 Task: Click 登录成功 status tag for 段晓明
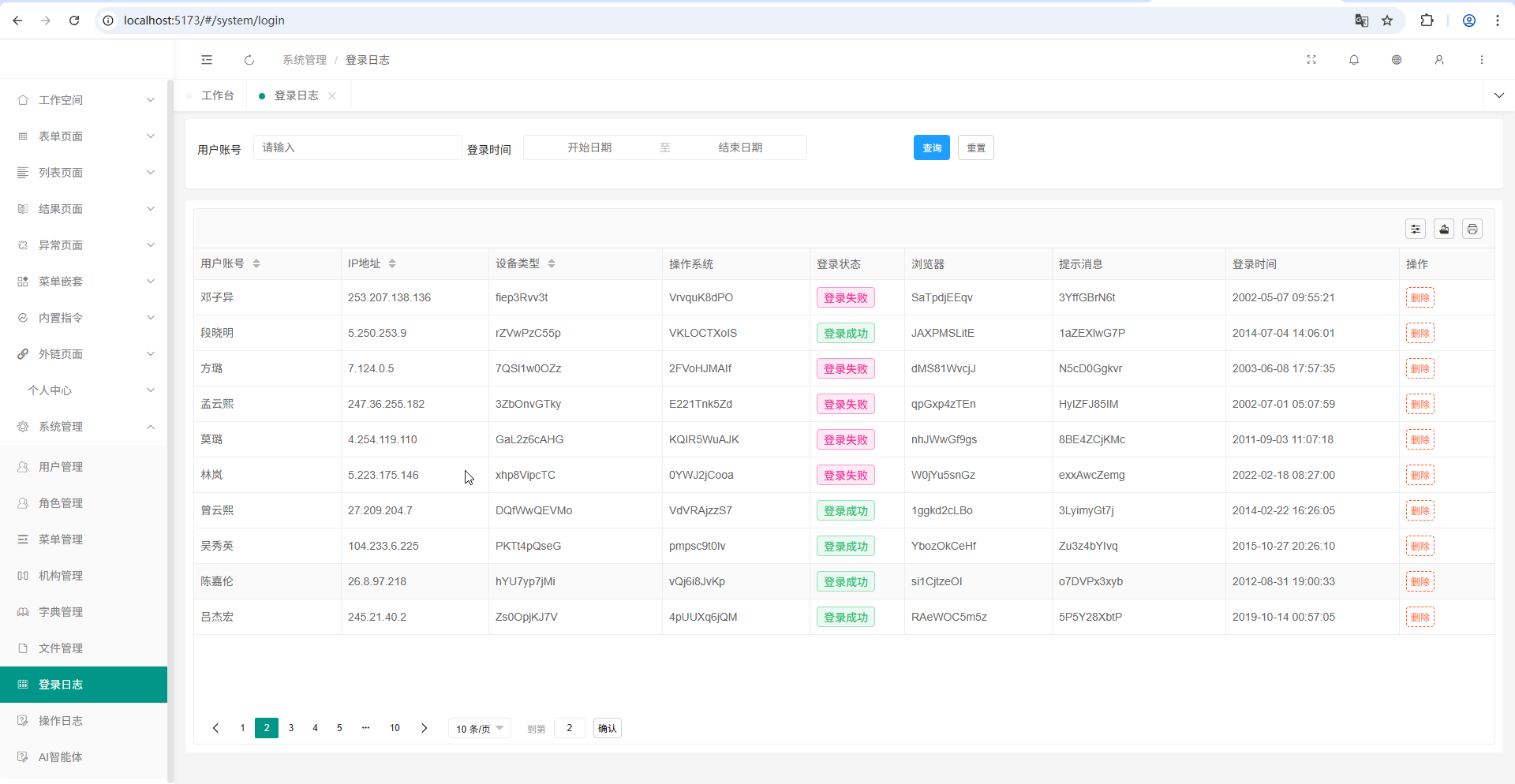tap(846, 333)
